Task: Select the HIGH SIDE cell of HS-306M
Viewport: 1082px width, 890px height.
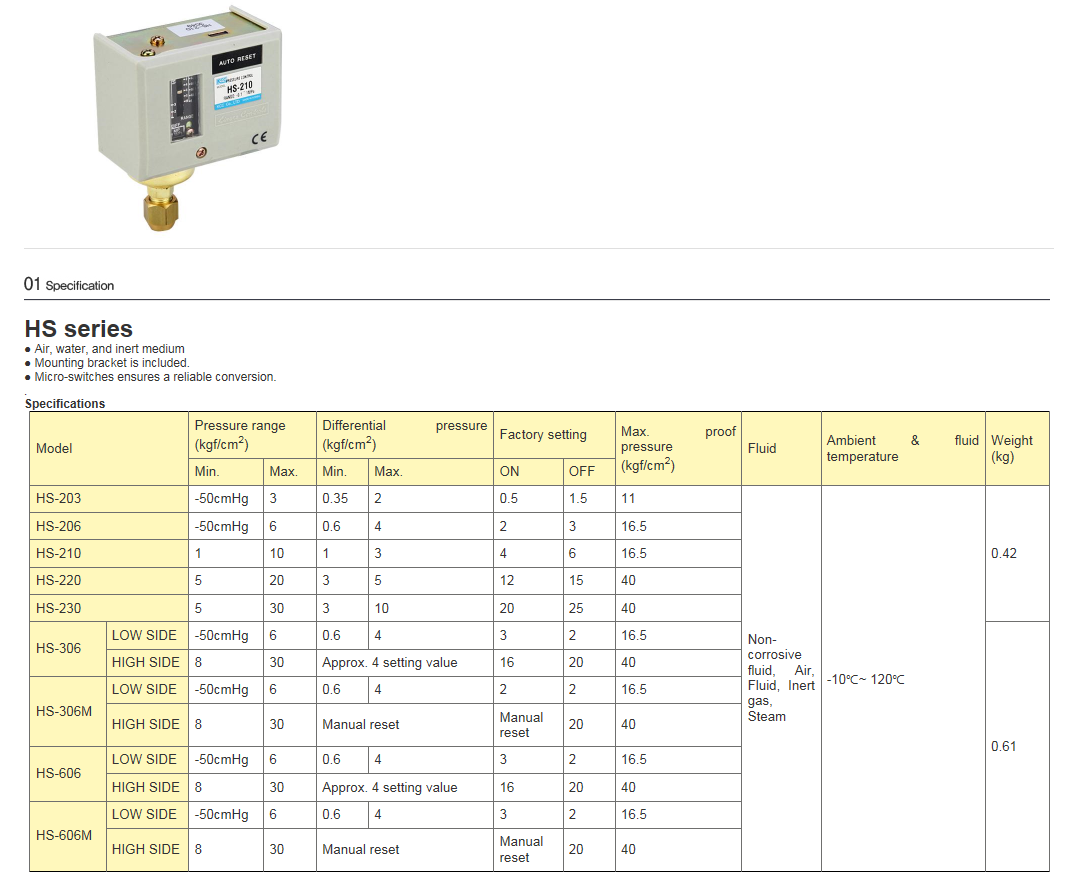Action: pos(147,724)
